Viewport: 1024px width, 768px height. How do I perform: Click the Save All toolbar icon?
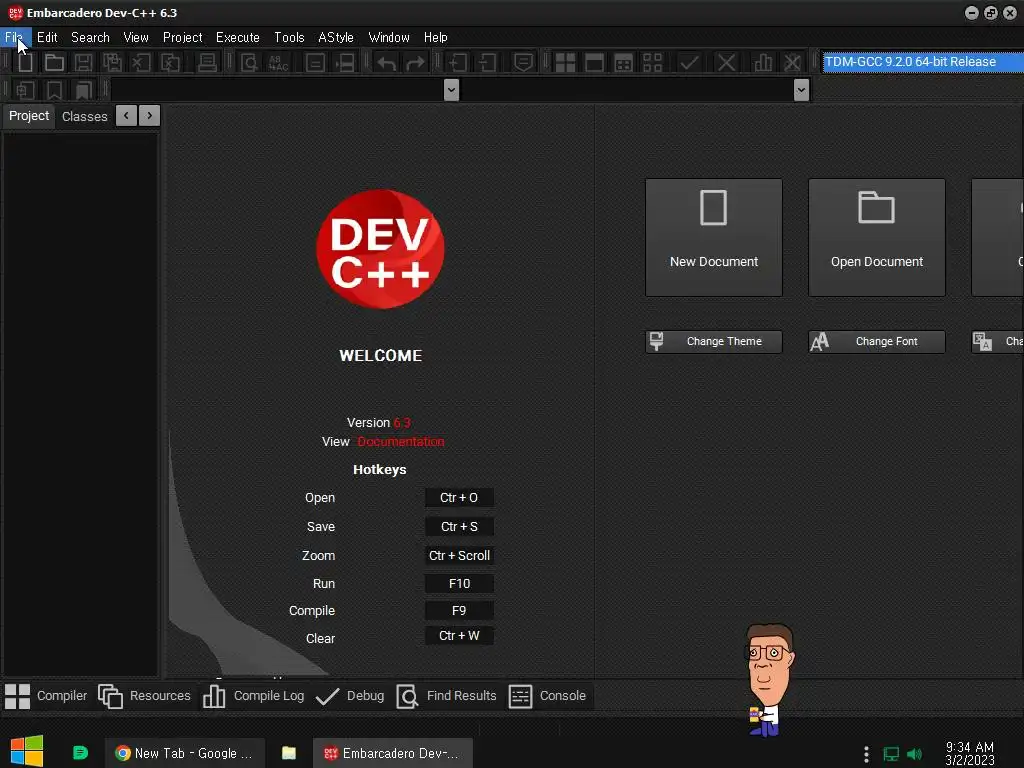(x=112, y=63)
